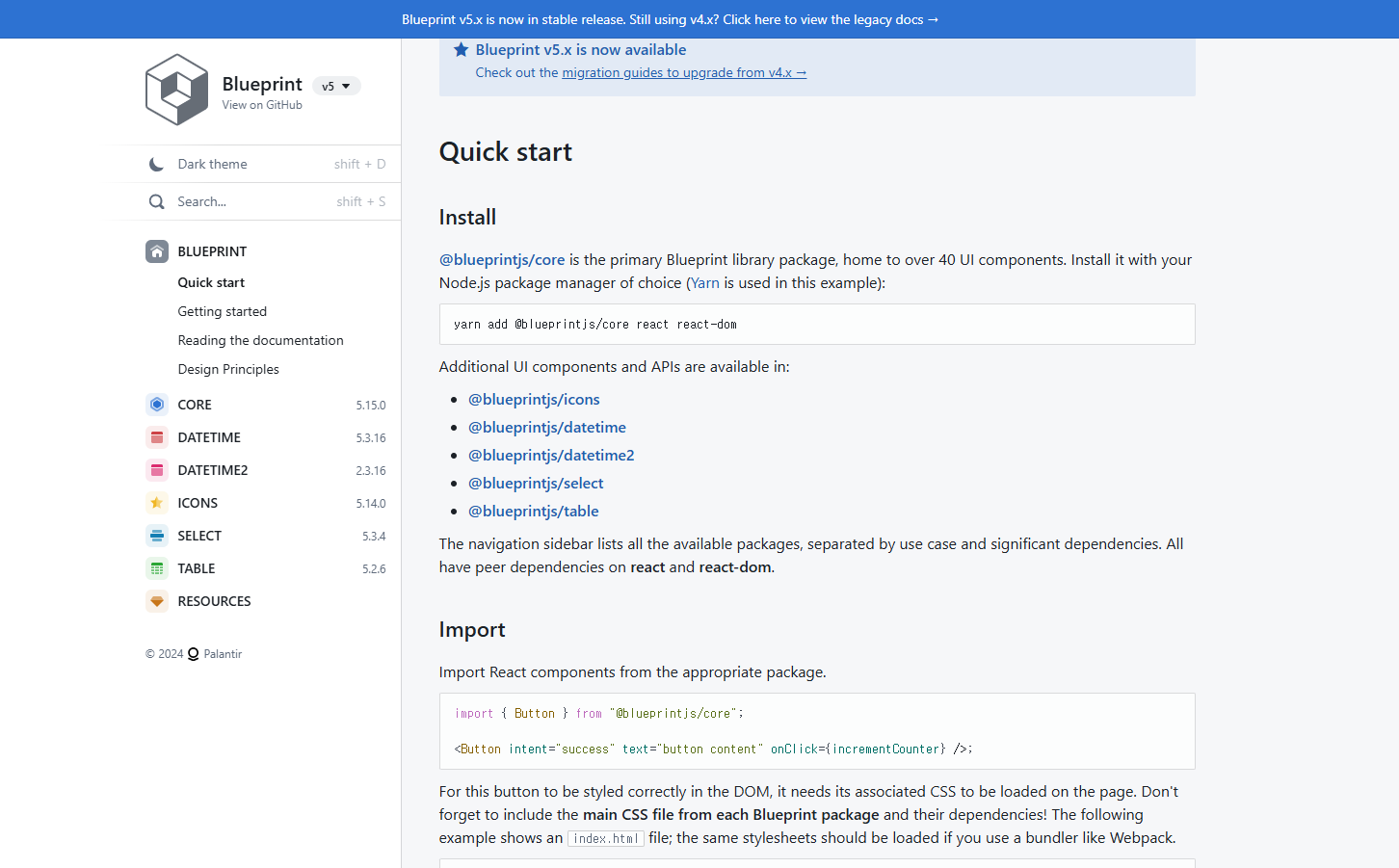The width and height of the screenshot is (1399, 868).
Task: Follow the @blueprintjs/core link
Action: tap(502, 259)
